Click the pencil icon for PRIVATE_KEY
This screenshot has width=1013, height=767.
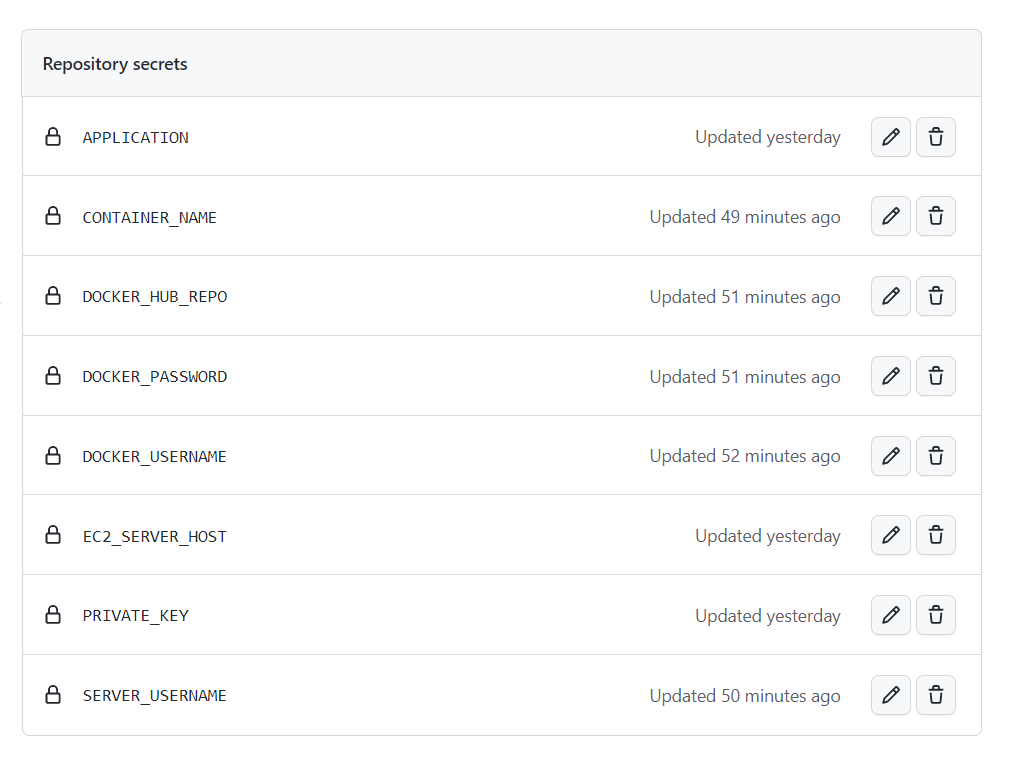tap(890, 615)
